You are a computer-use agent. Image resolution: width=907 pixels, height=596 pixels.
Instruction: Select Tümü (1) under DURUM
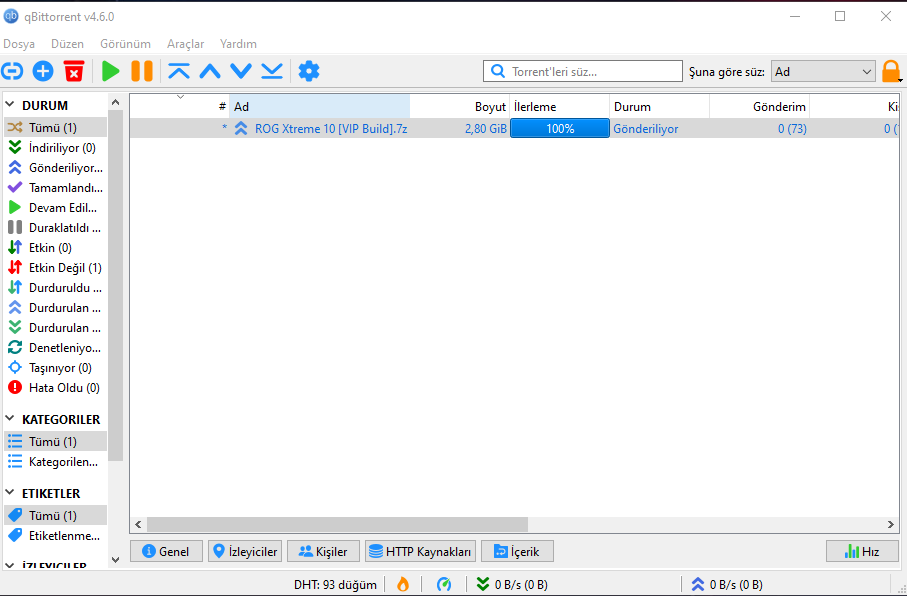[x=55, y=127]
